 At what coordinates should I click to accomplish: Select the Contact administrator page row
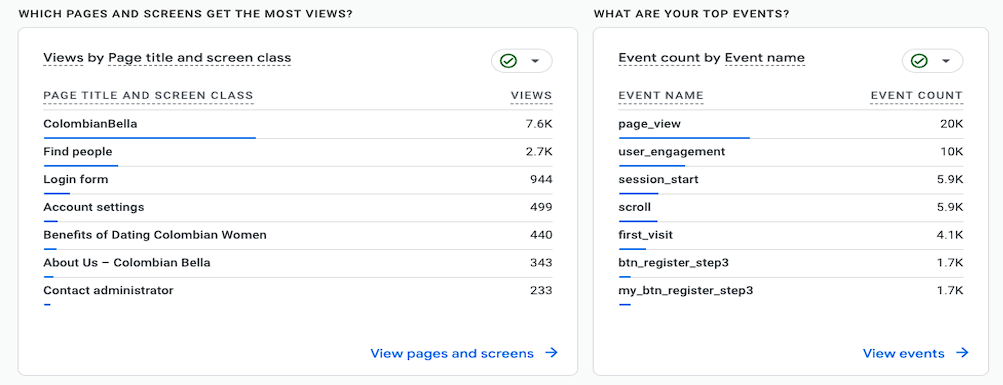[x=297, y=291]
